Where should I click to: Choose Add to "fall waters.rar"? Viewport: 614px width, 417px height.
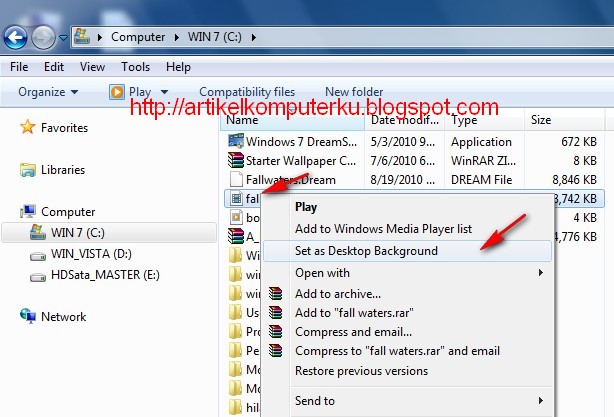pyautogui.click(x=407, y=313)
